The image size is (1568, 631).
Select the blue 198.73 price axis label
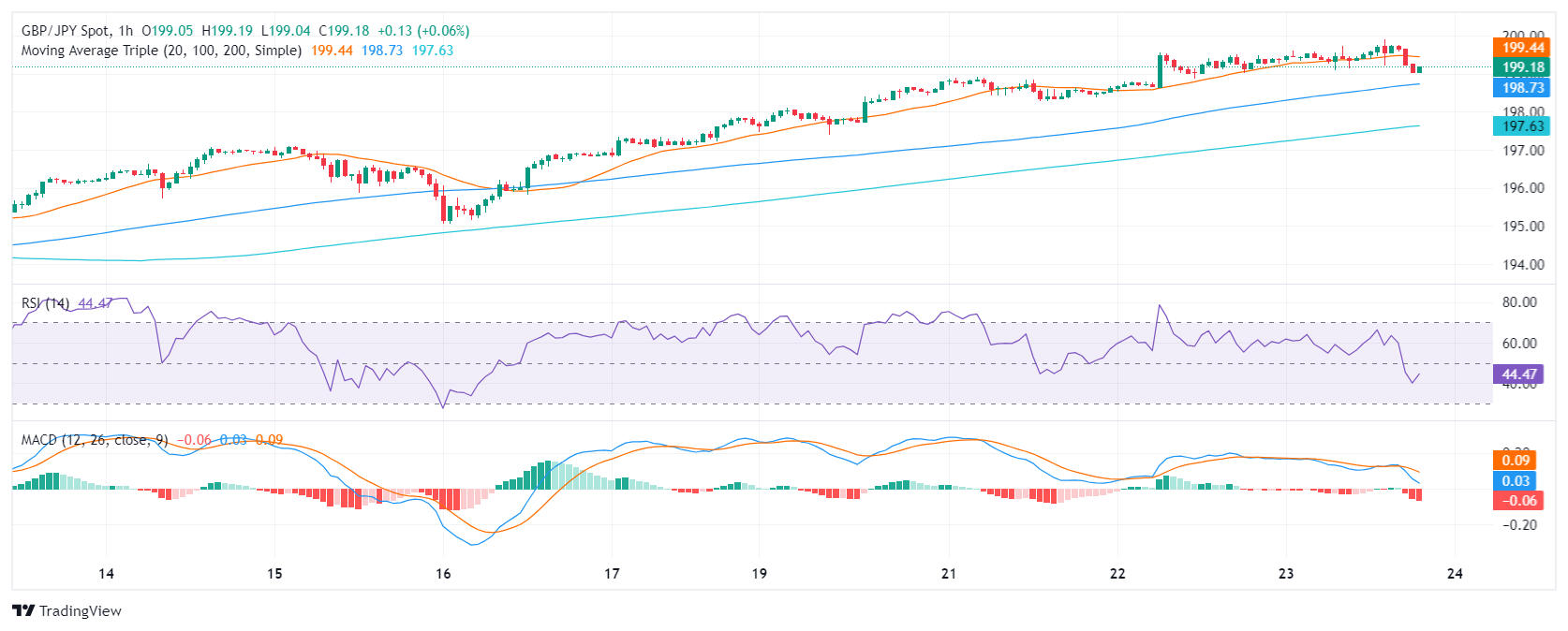1522,88
